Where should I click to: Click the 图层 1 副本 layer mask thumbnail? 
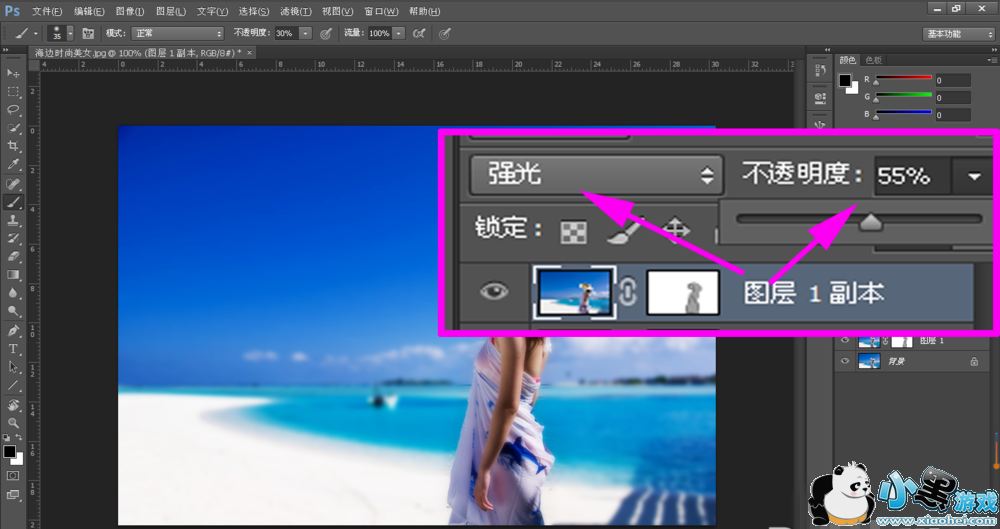pyautogui.click(x=684, y=293)
